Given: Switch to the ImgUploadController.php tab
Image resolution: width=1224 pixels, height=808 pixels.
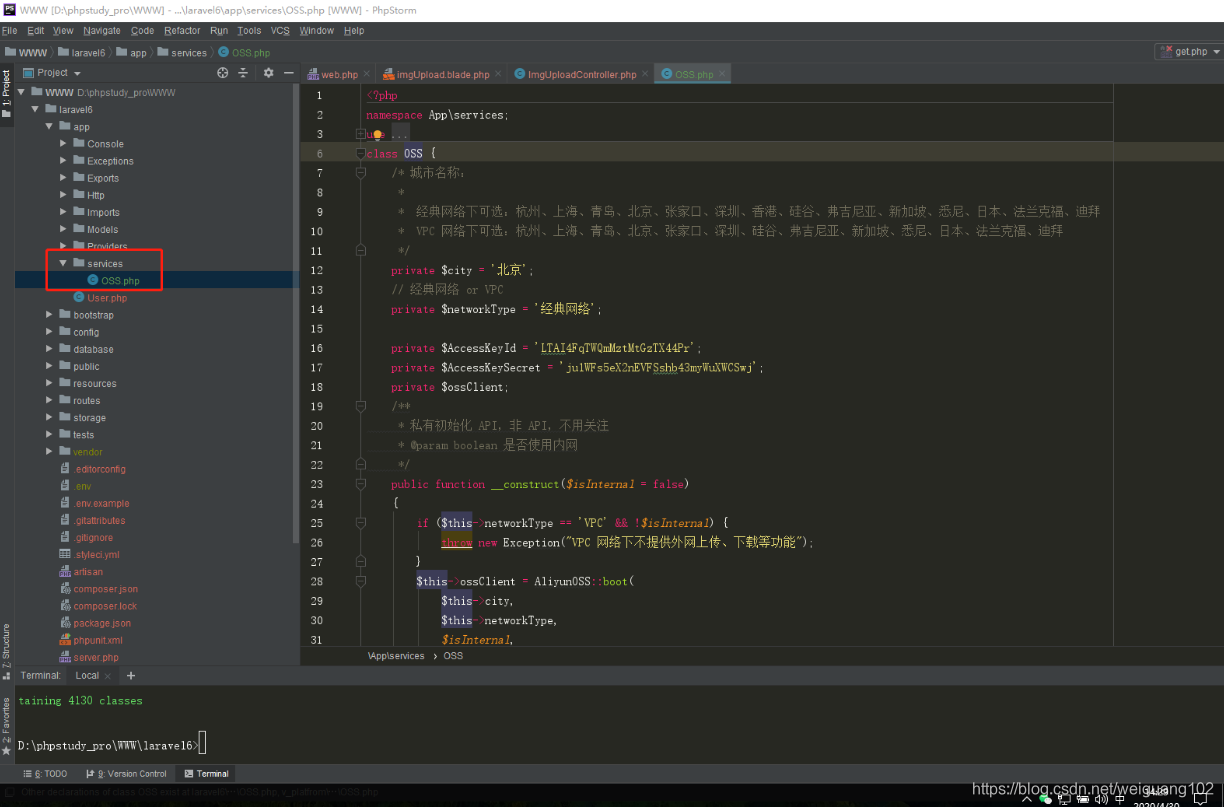Looking at the screenshot, I should (x=581, y=75).
